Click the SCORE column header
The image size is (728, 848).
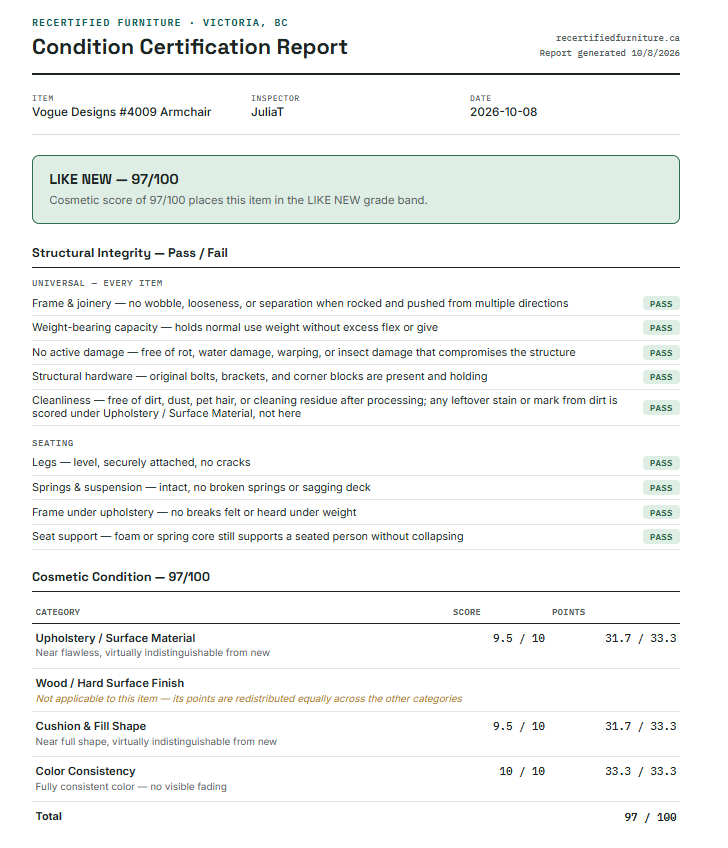[x=467, y=612]
